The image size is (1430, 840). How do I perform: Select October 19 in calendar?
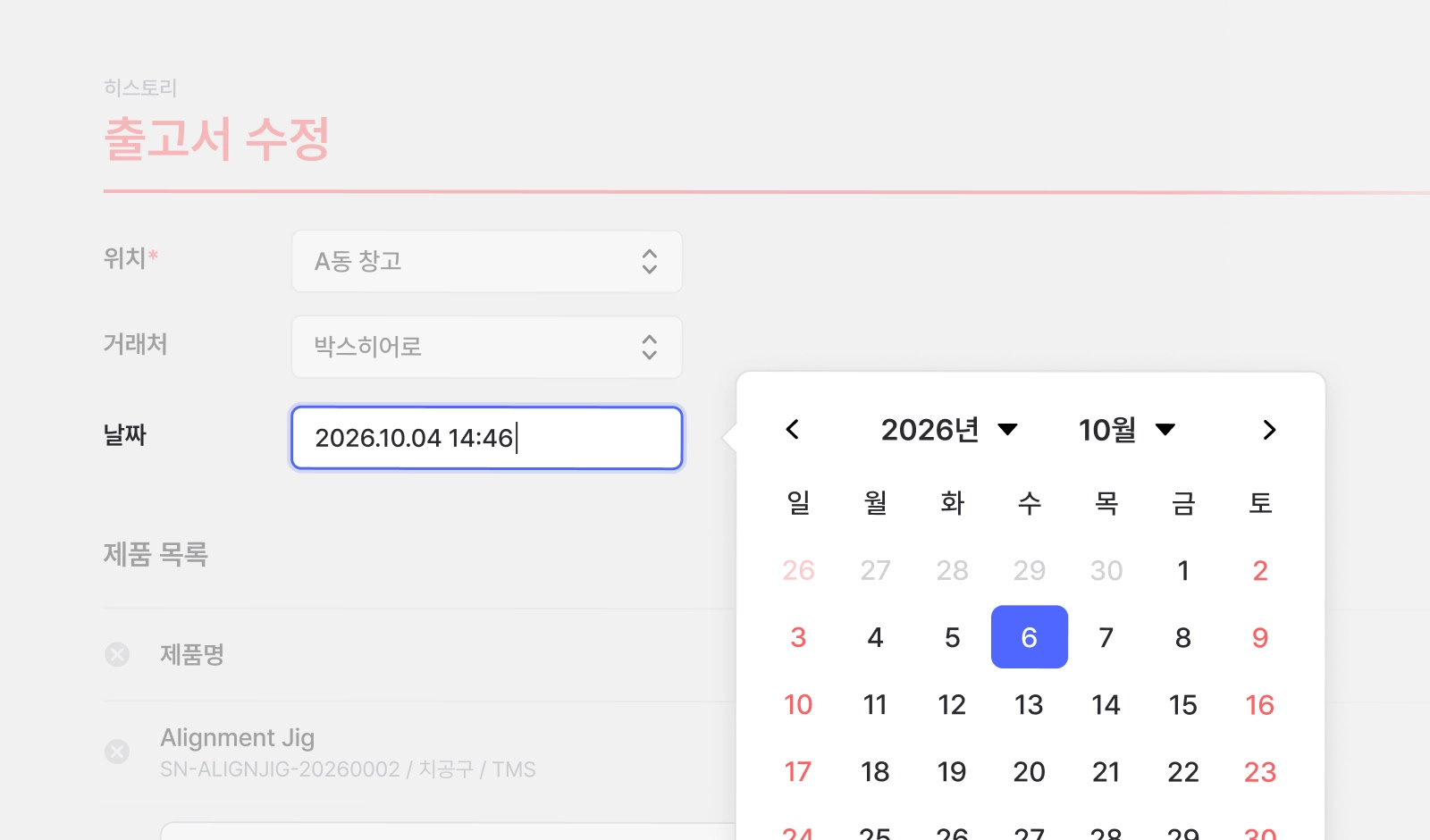(953, 772)
